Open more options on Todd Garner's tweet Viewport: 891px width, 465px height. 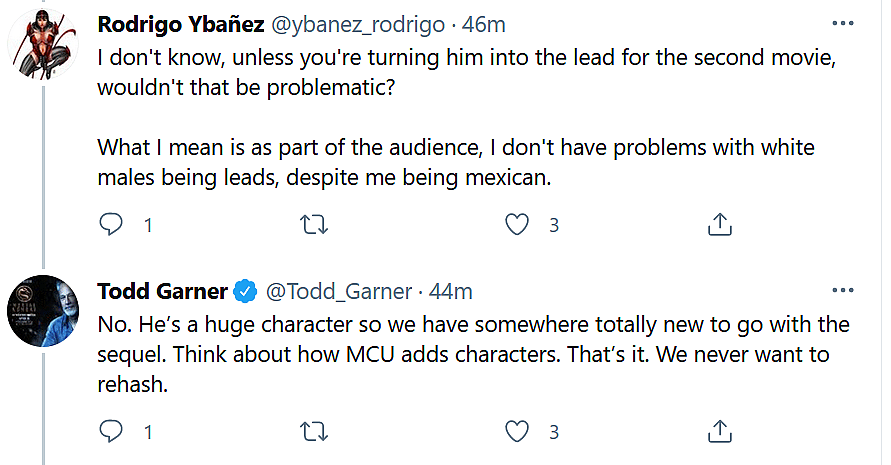pyautogui.click(x=843, y=290)
